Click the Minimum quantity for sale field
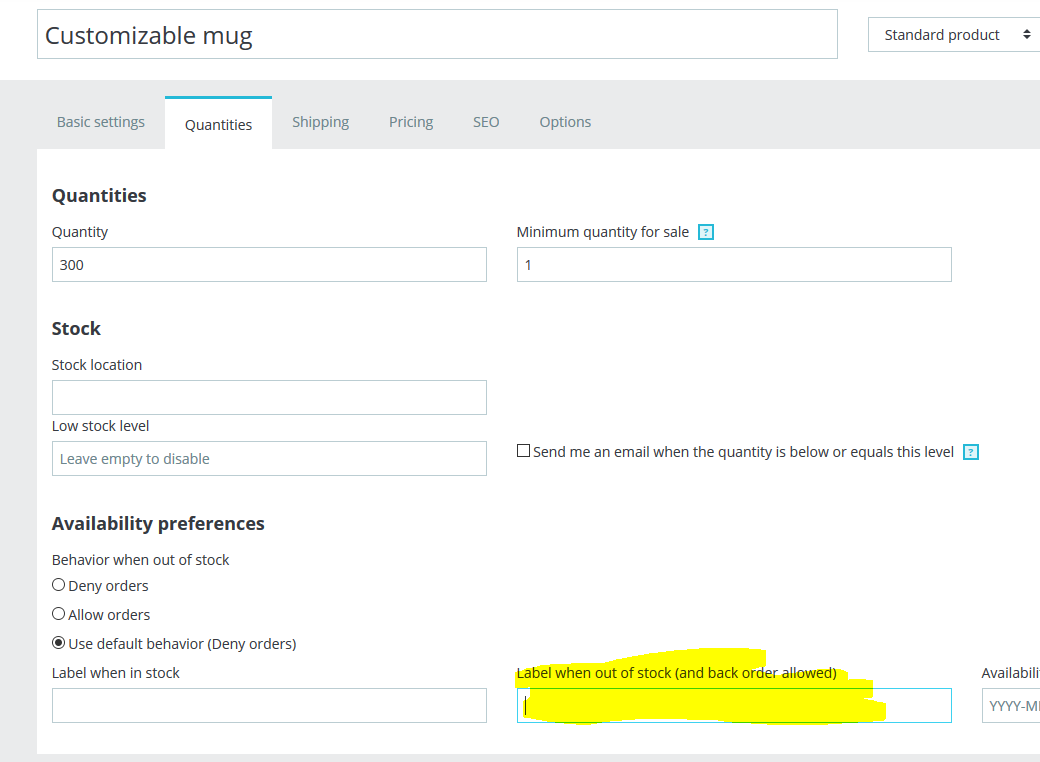Image resolution: width=1040 pixels, height=762 pixels. [734, 265]
